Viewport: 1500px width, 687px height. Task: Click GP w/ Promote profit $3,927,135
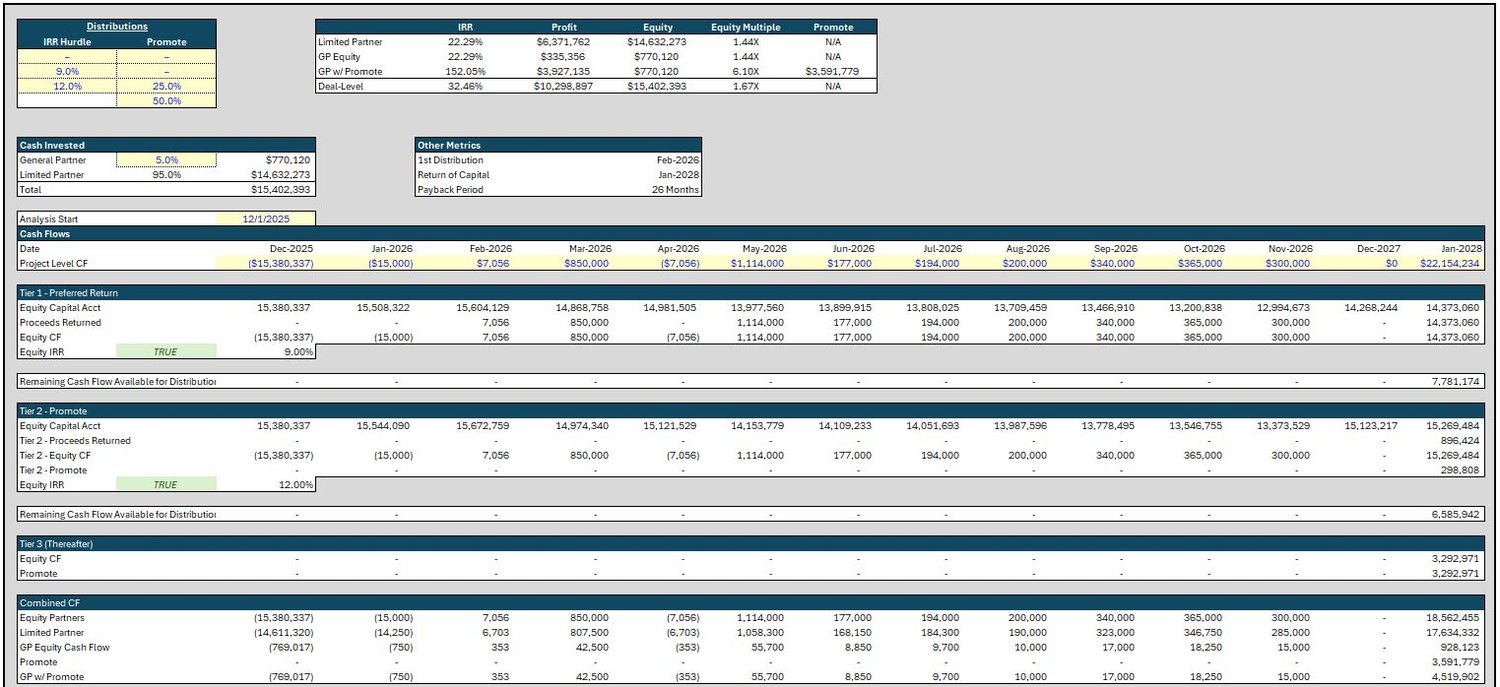564,72
